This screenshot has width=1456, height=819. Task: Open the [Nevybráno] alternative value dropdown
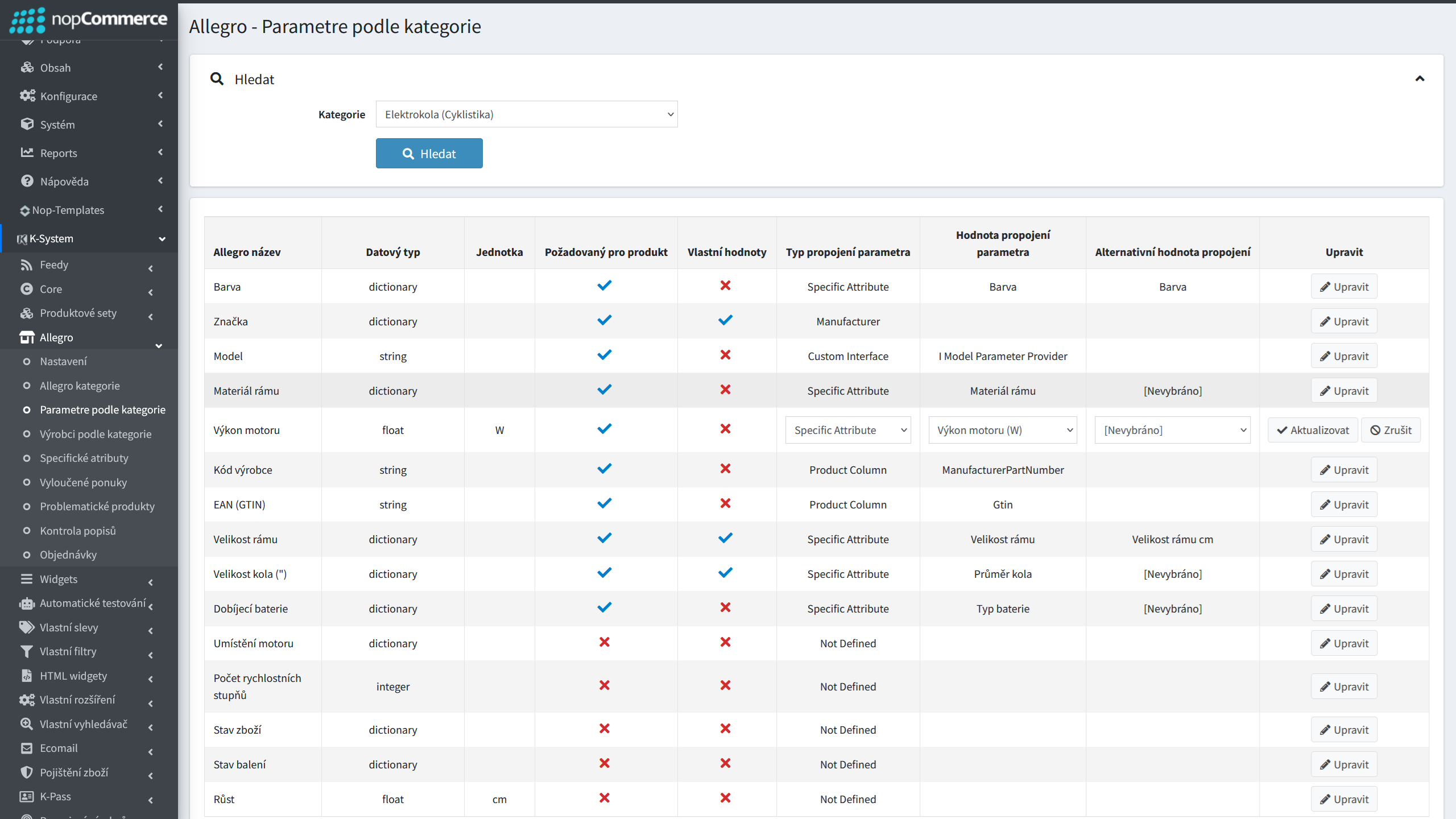pyautogui.click(x=1172, y=430)
